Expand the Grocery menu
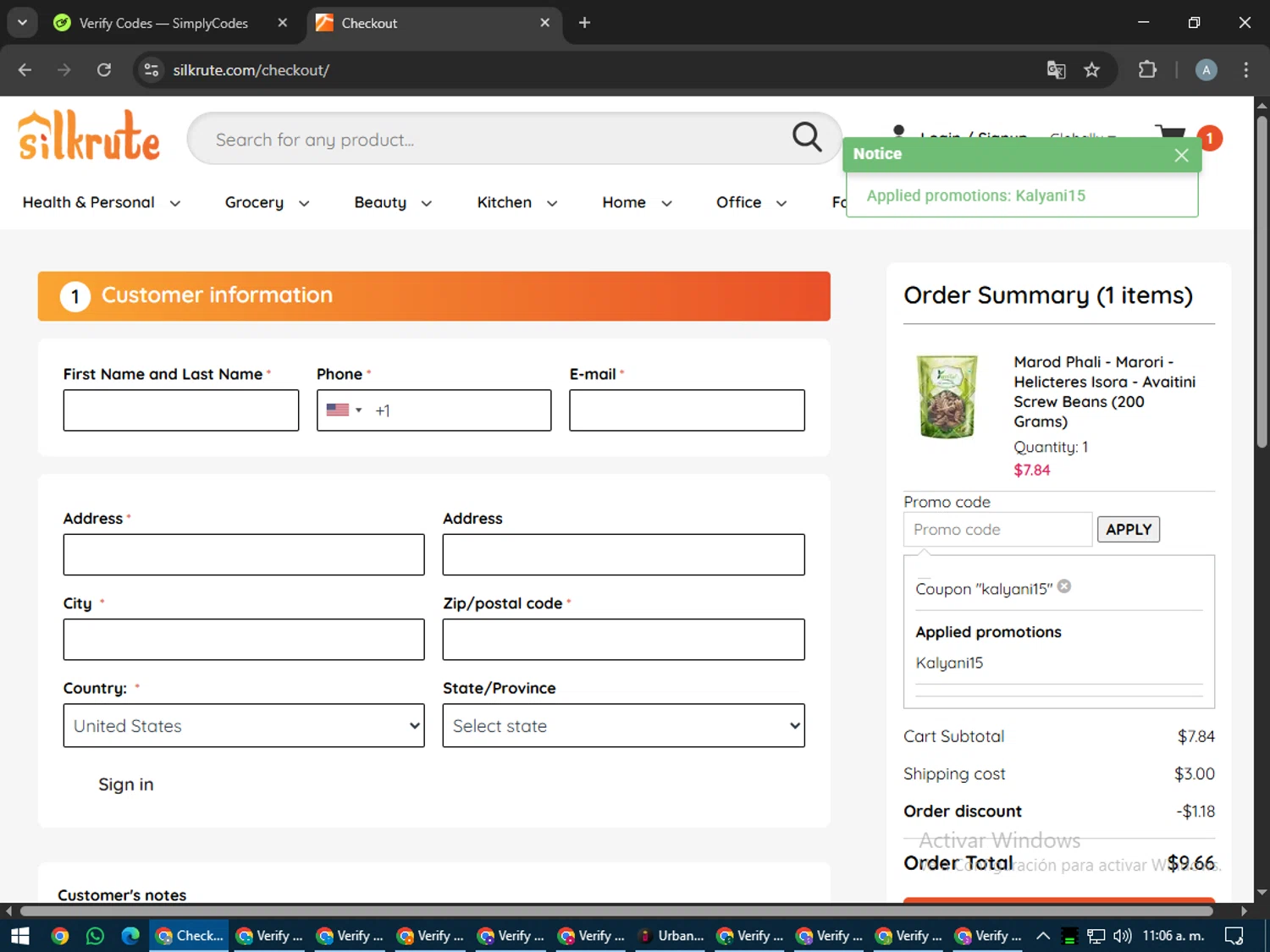This screenshot has width=1270, height=952. click(x=267, y=202)
